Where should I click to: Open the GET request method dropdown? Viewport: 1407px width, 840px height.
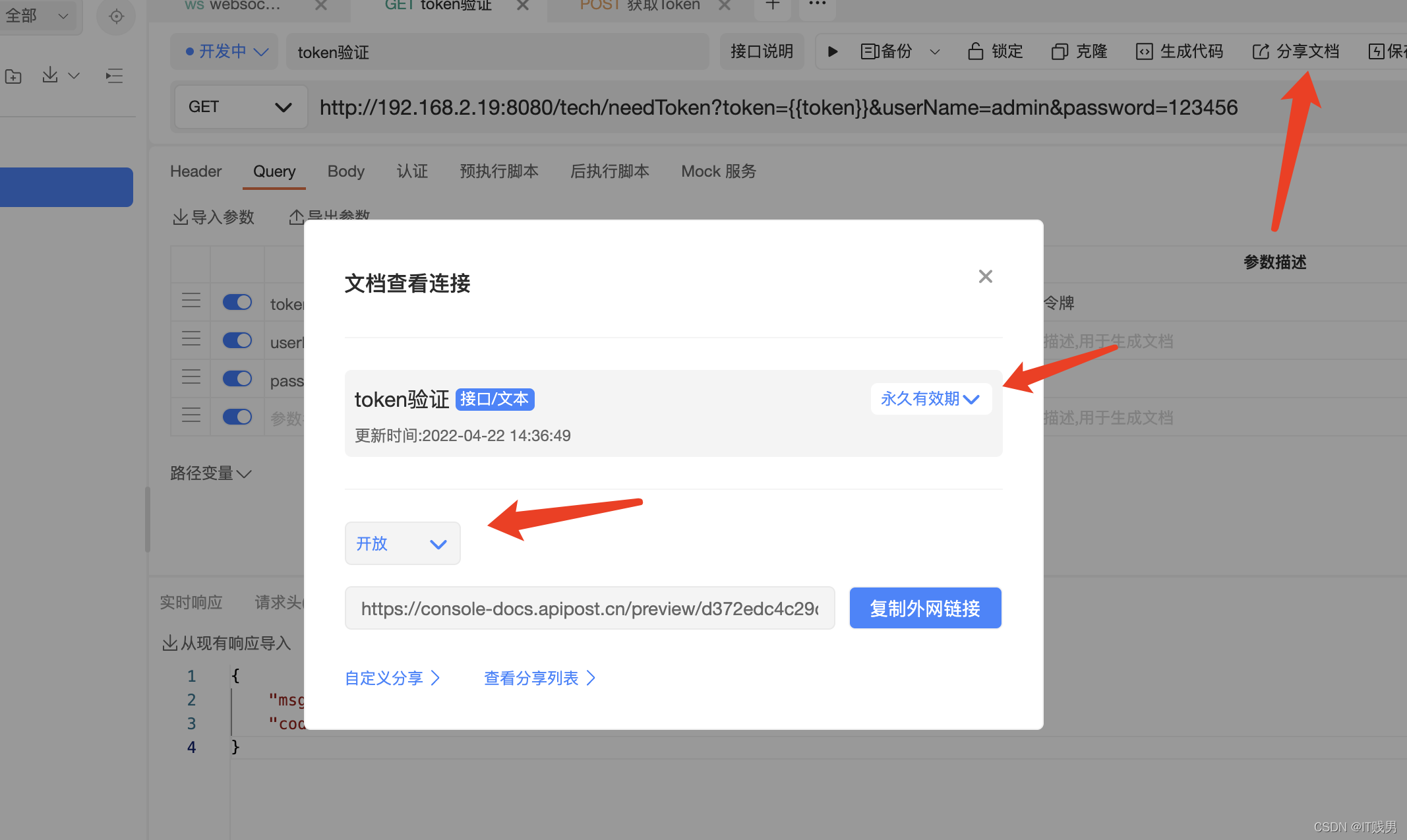[x=240, y=107]
